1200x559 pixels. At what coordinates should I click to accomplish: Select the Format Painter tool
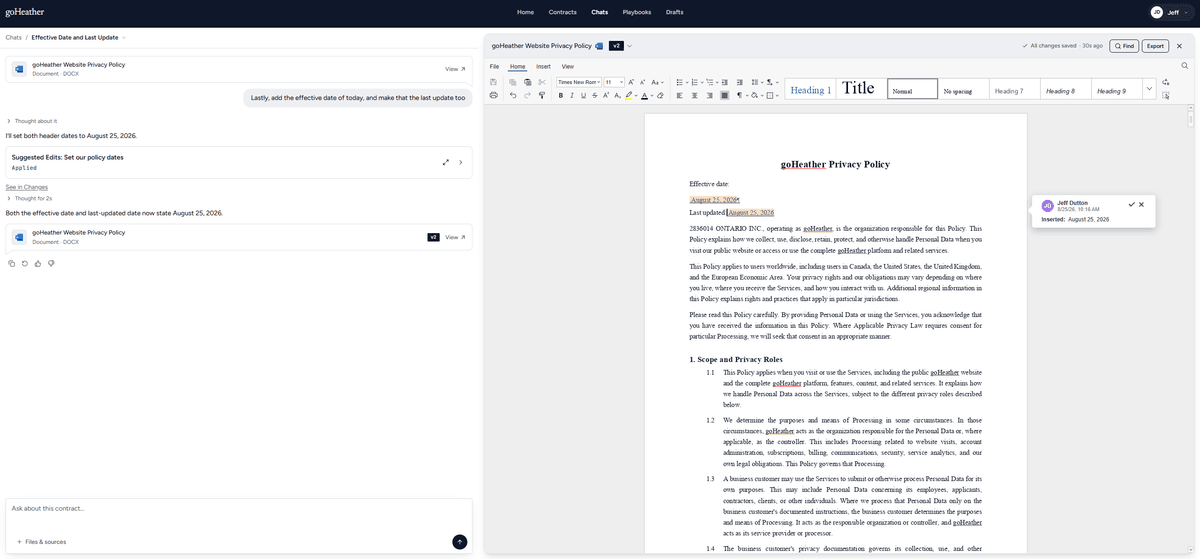pyautogui.click(x=542, y=95)
